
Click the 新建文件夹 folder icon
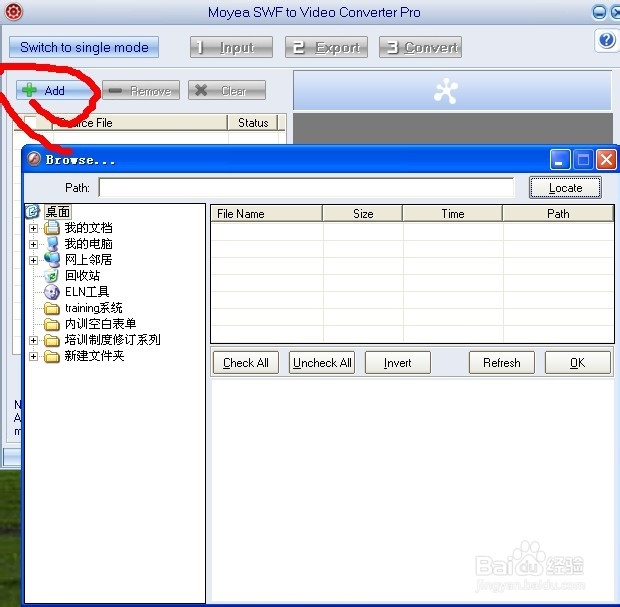[x=52, y=356]
